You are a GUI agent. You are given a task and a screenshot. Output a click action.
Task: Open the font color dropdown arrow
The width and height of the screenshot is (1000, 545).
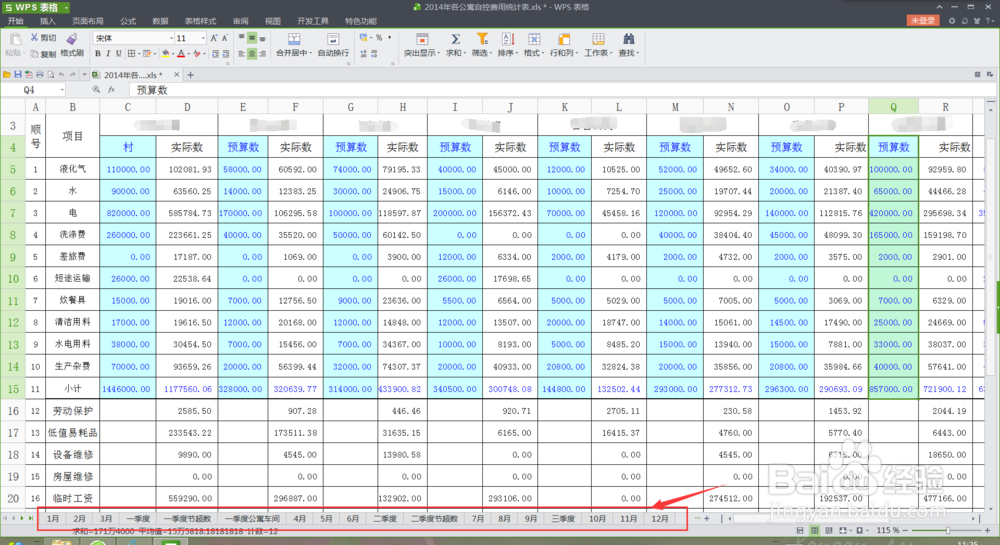click(189, 54)
